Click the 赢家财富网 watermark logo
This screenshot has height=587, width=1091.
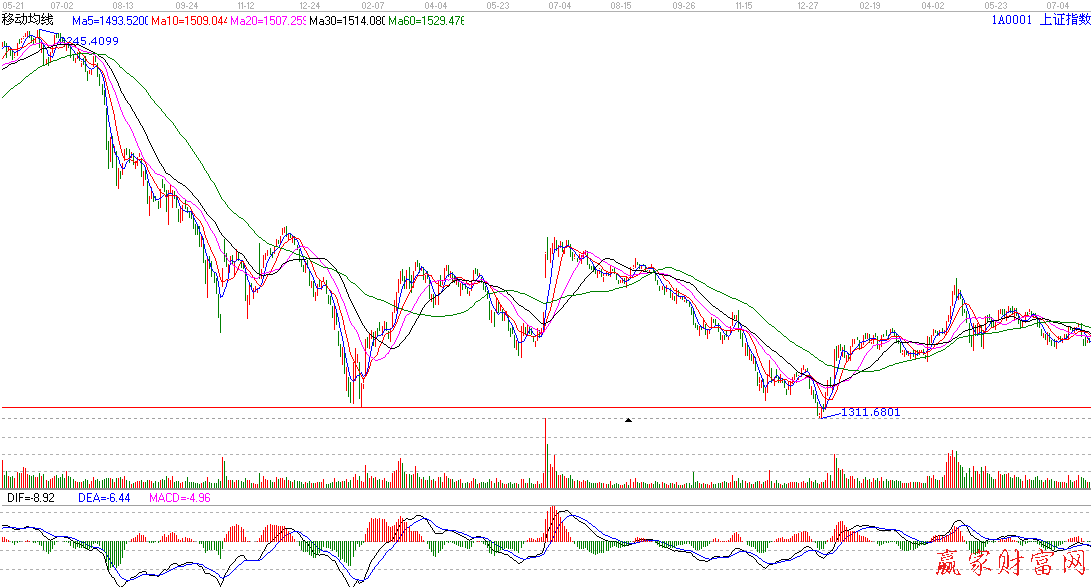[x=1010, y=565]
